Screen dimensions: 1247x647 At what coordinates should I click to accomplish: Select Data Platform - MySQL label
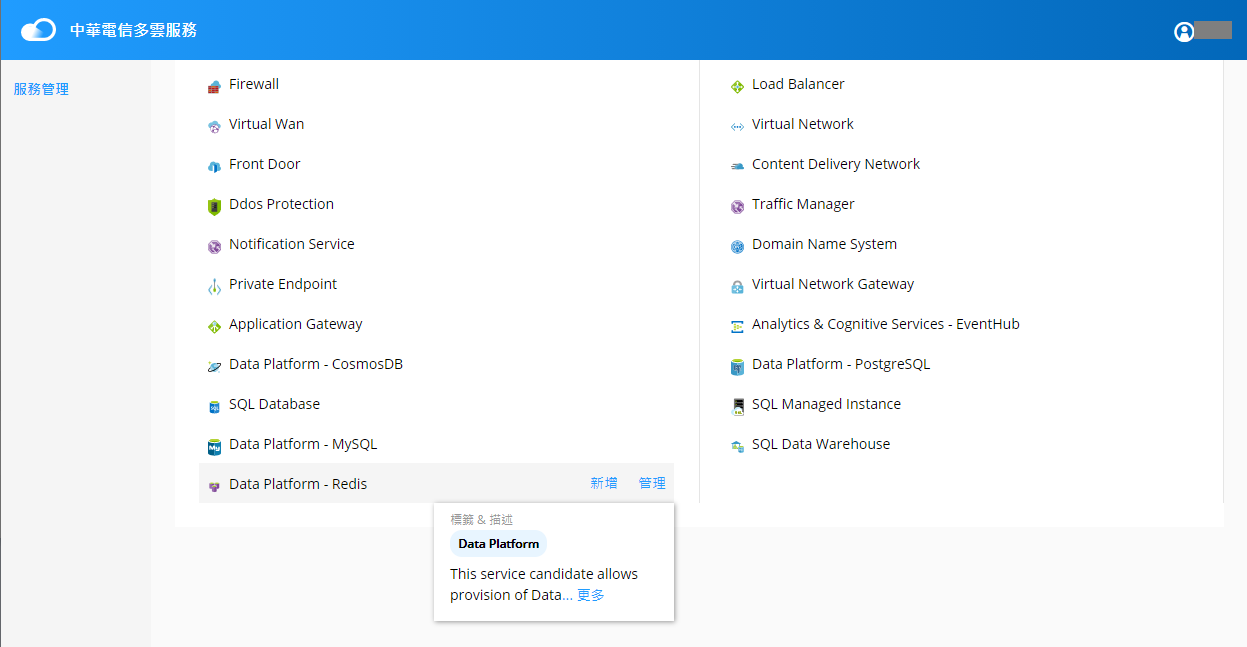tap(303, 444)
